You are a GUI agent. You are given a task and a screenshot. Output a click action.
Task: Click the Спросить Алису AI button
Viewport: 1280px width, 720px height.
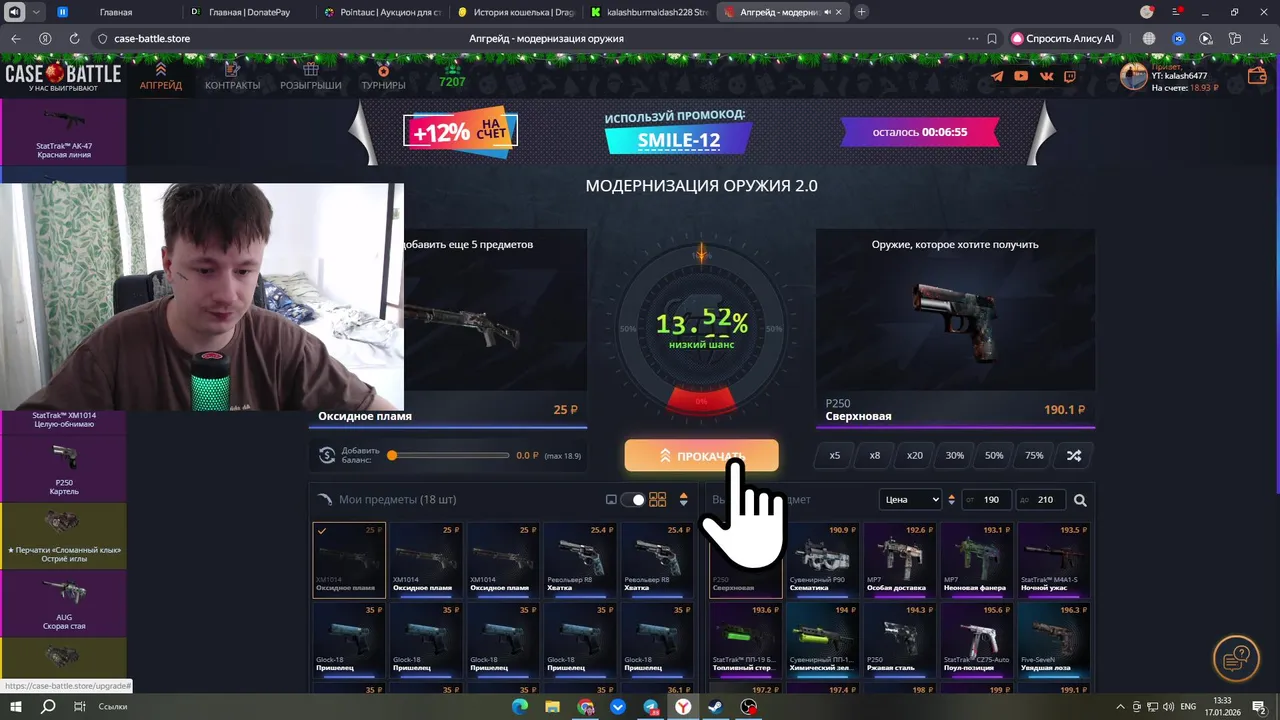(x=1063, y=38)
